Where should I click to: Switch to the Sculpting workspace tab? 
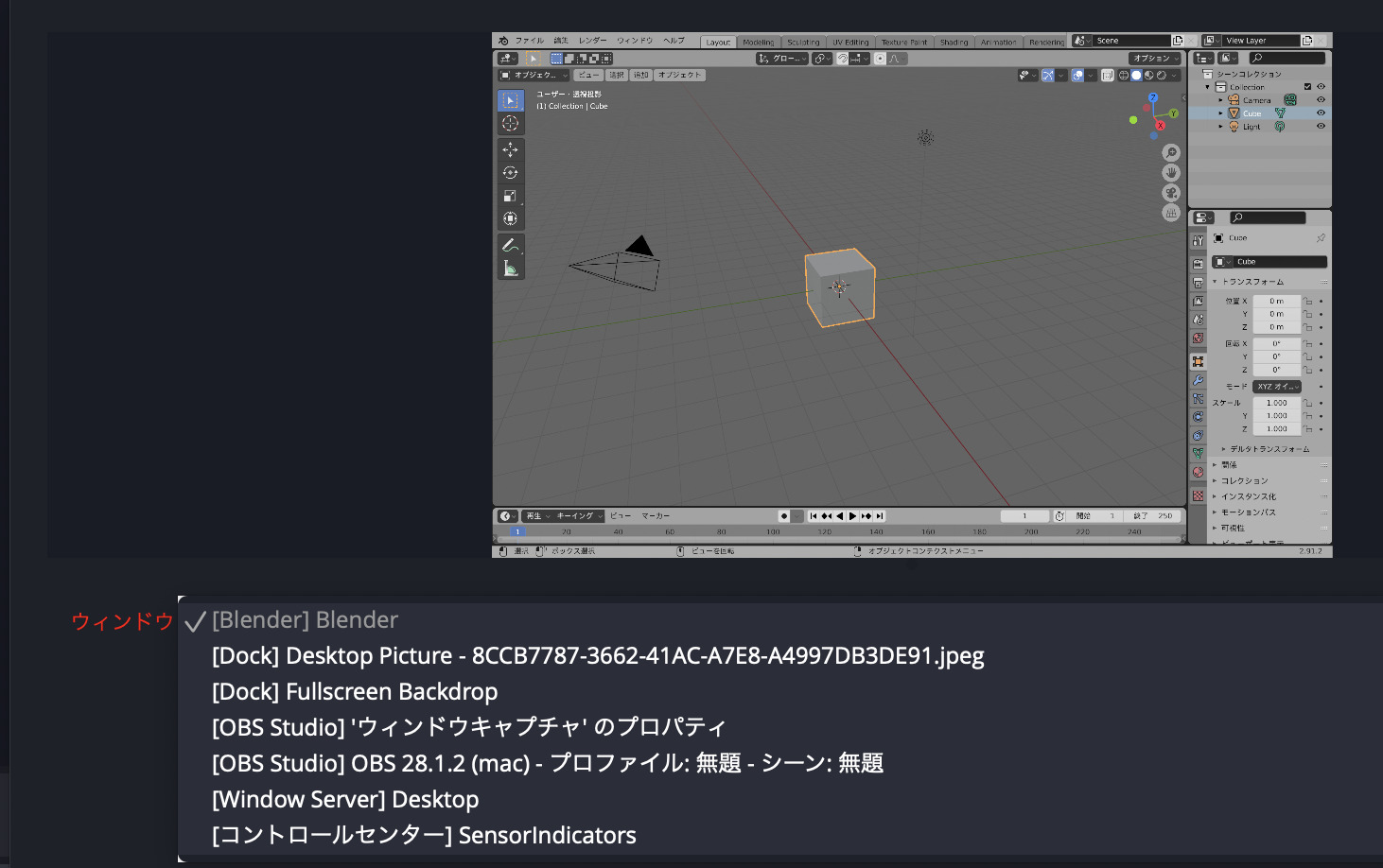point(803,43)
